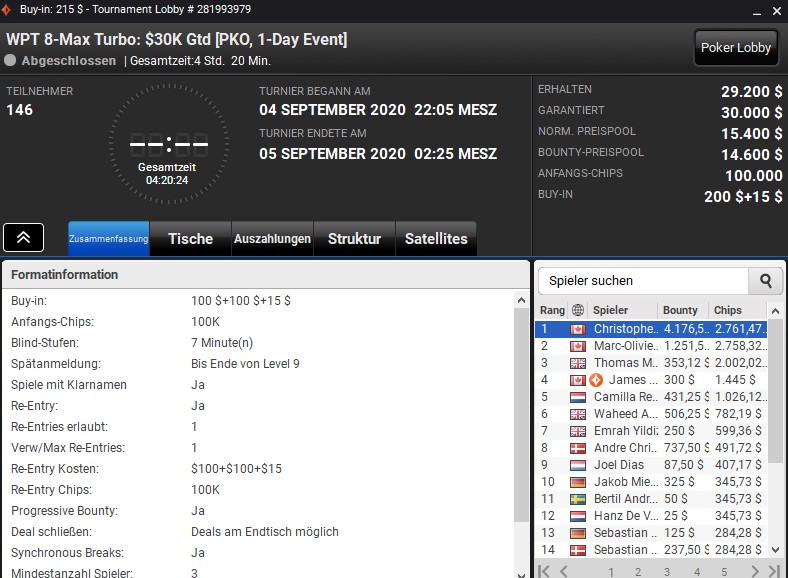
Task: Click the partypoker diamond logo in title bar
Action: 6,10
